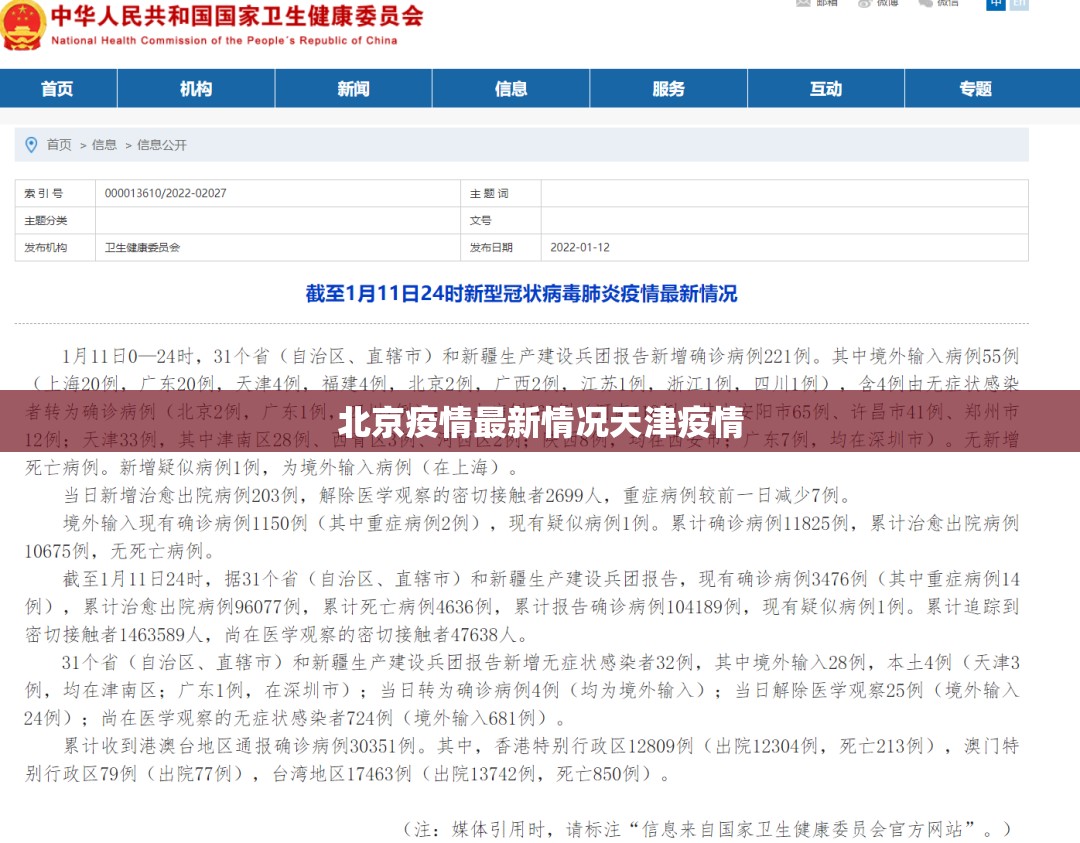The width and height of the screenshot is (1080, 843).
Task: Open the 信息公开 breadcrumb link
Action: tap(162, 144)
